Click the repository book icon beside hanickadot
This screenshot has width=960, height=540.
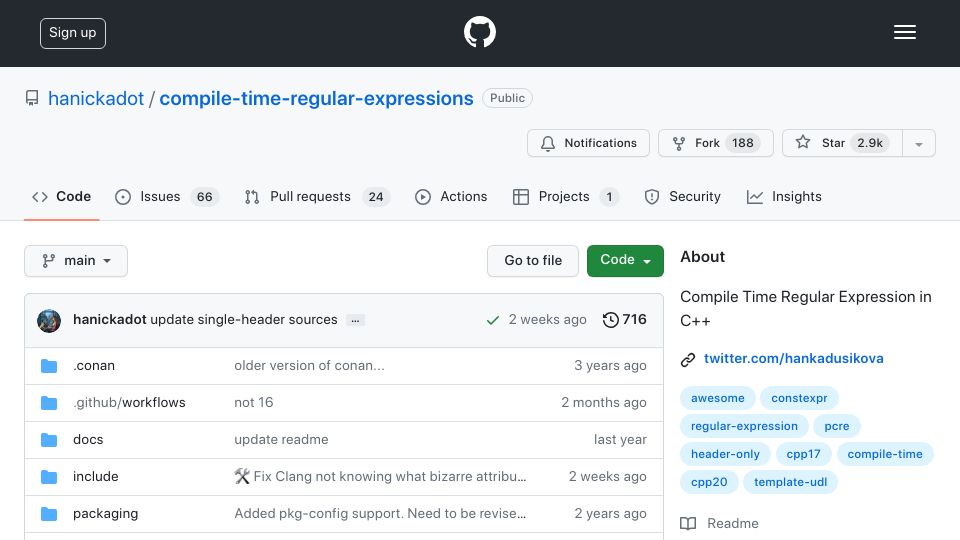32,98
